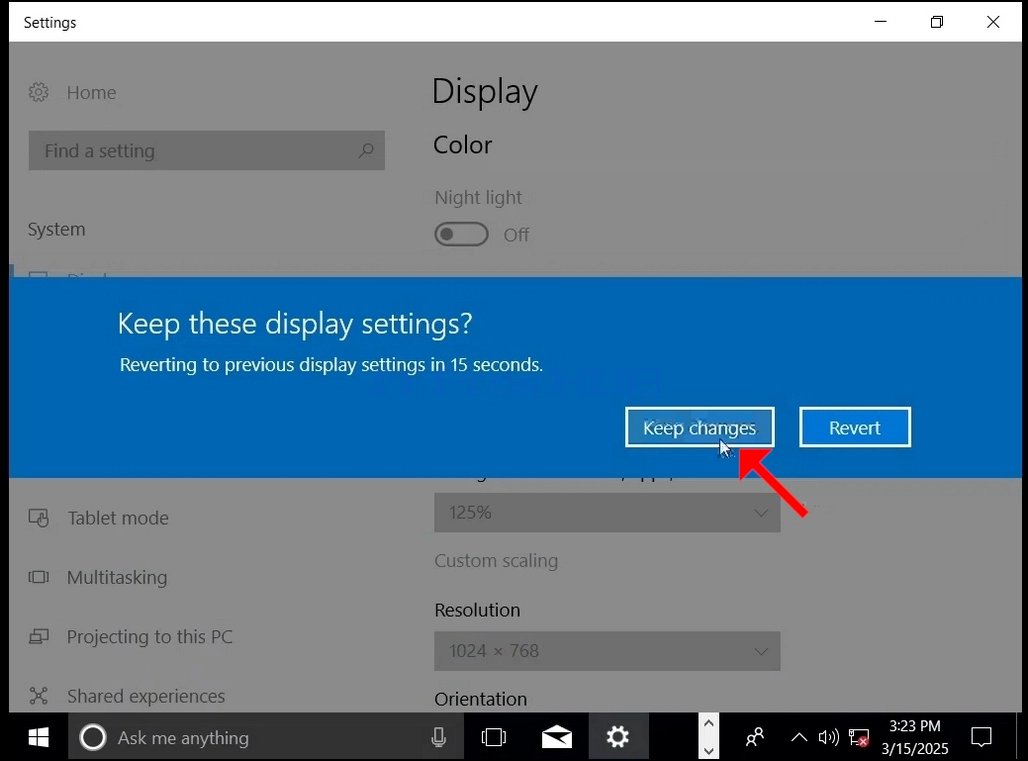Click the search magnifier icon

coord(366,151)
